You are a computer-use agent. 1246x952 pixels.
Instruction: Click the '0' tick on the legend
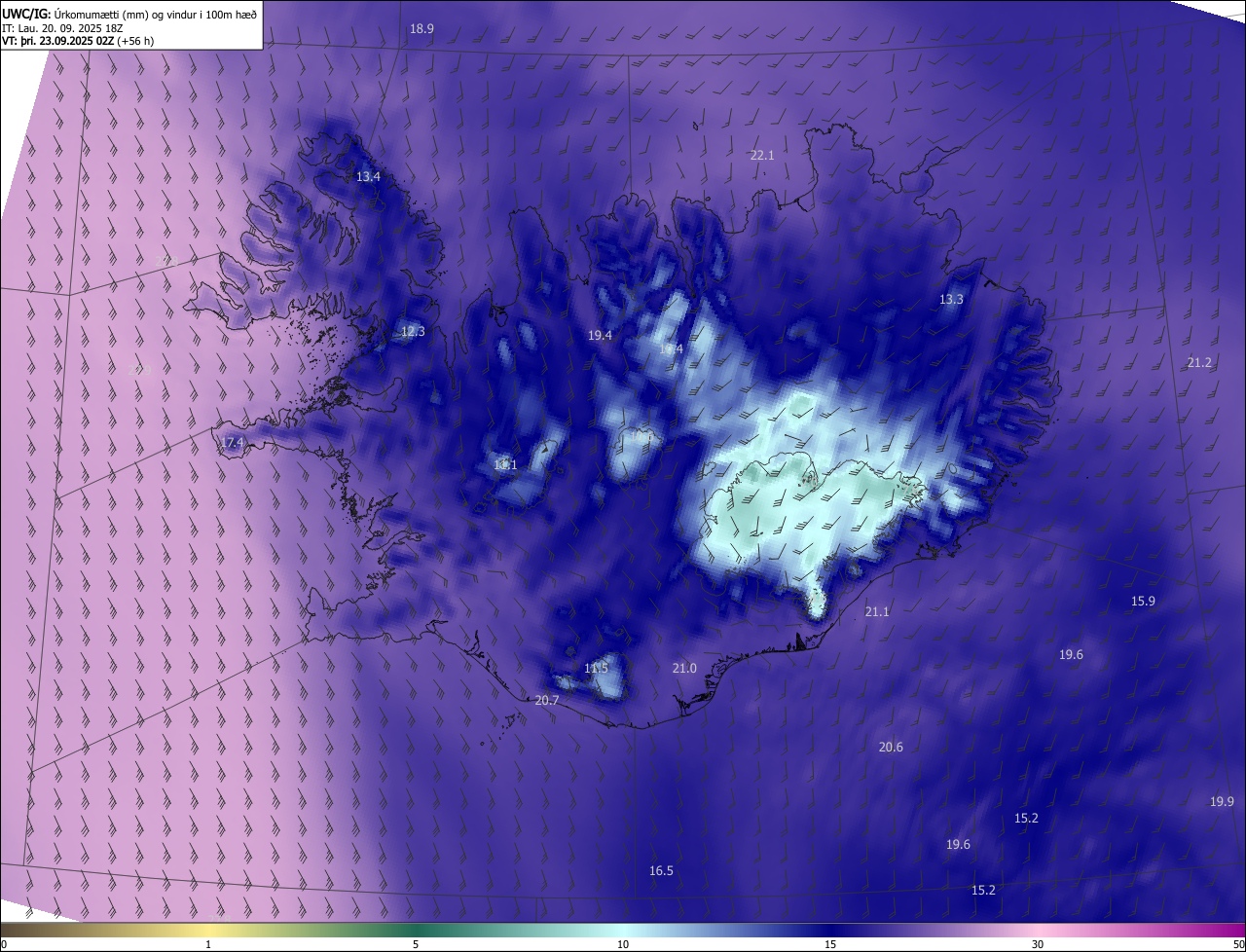4,945
